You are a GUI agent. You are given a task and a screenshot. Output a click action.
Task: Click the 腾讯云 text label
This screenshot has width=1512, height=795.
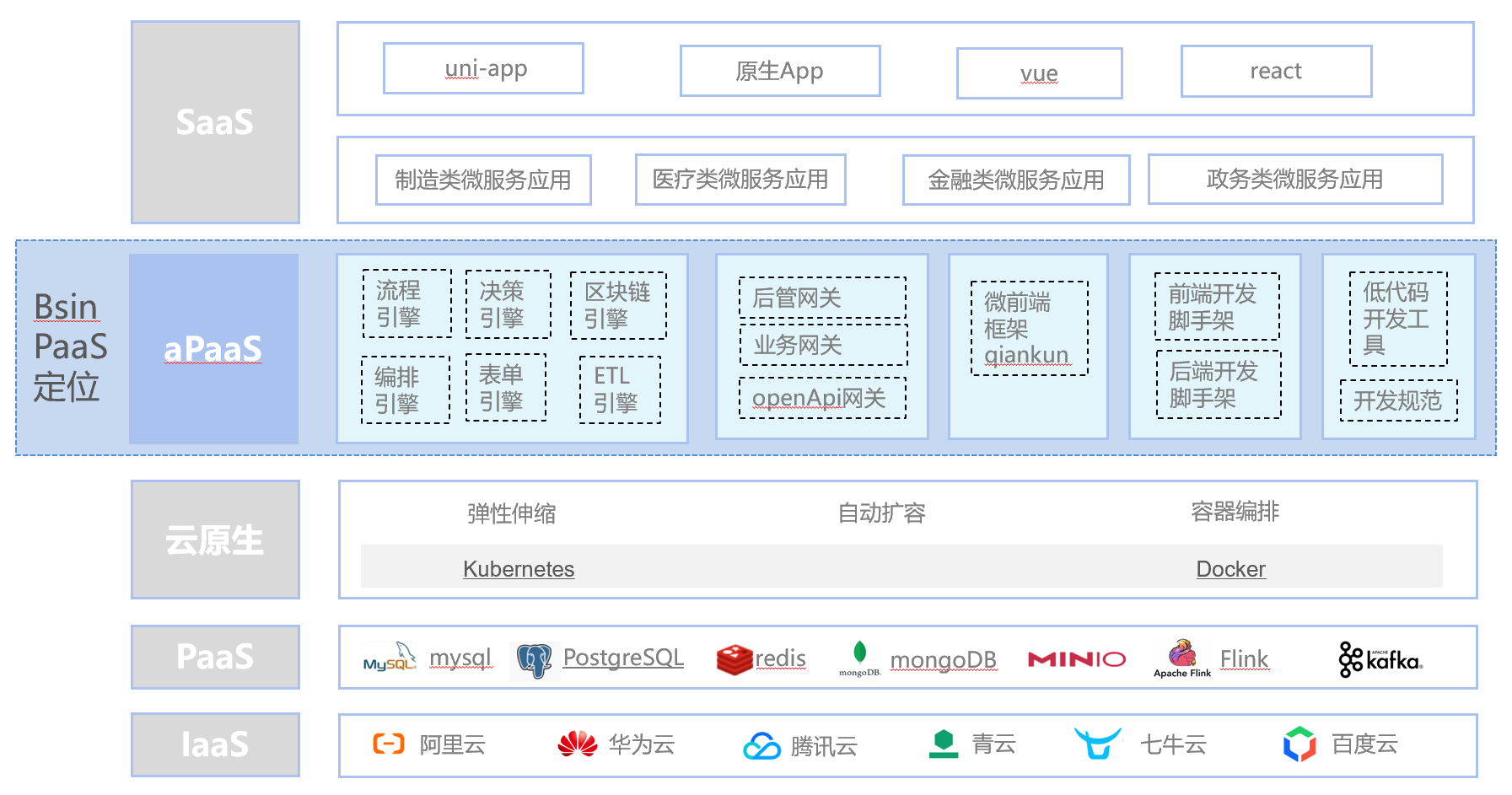824,746
